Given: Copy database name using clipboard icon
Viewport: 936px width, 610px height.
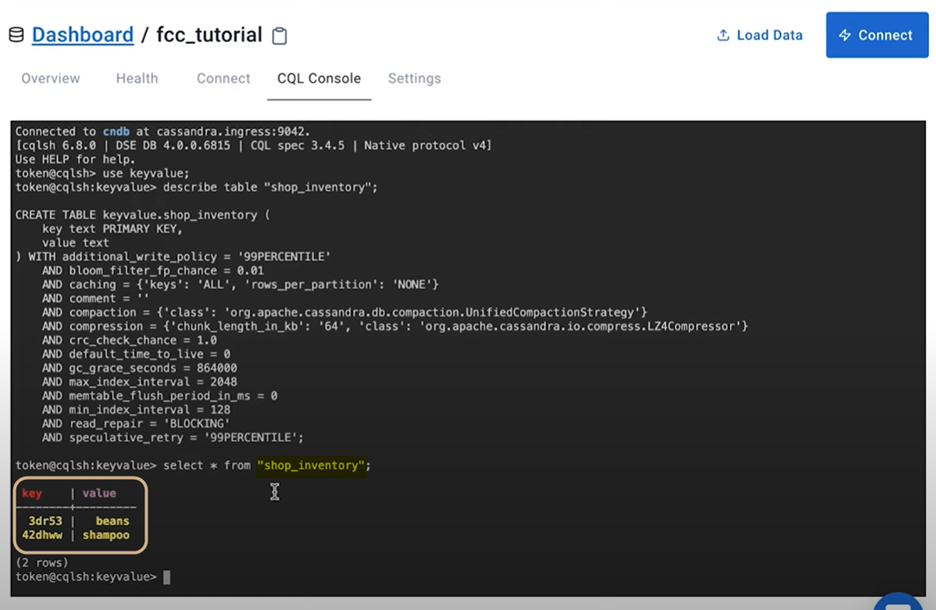Looking at the screenshot, I should [279, 35].
